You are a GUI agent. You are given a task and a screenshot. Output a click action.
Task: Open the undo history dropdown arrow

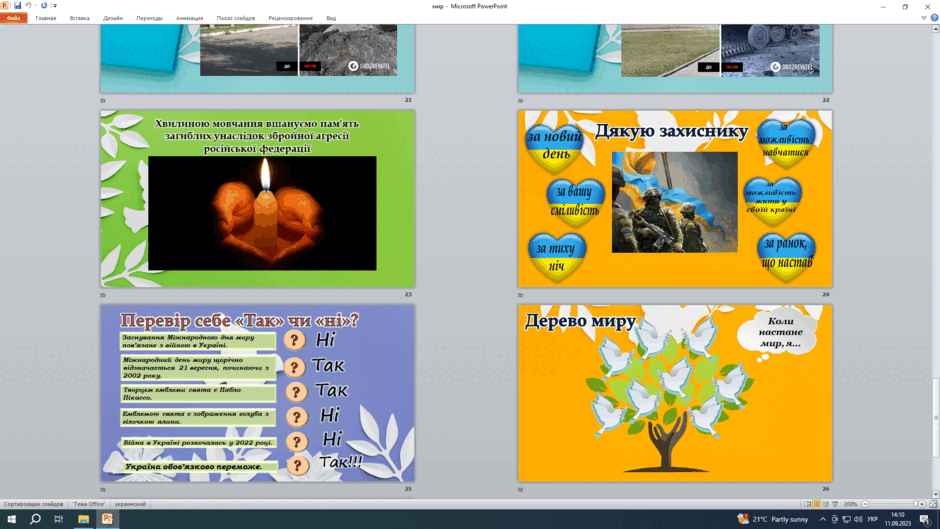[x=35, y=6]
